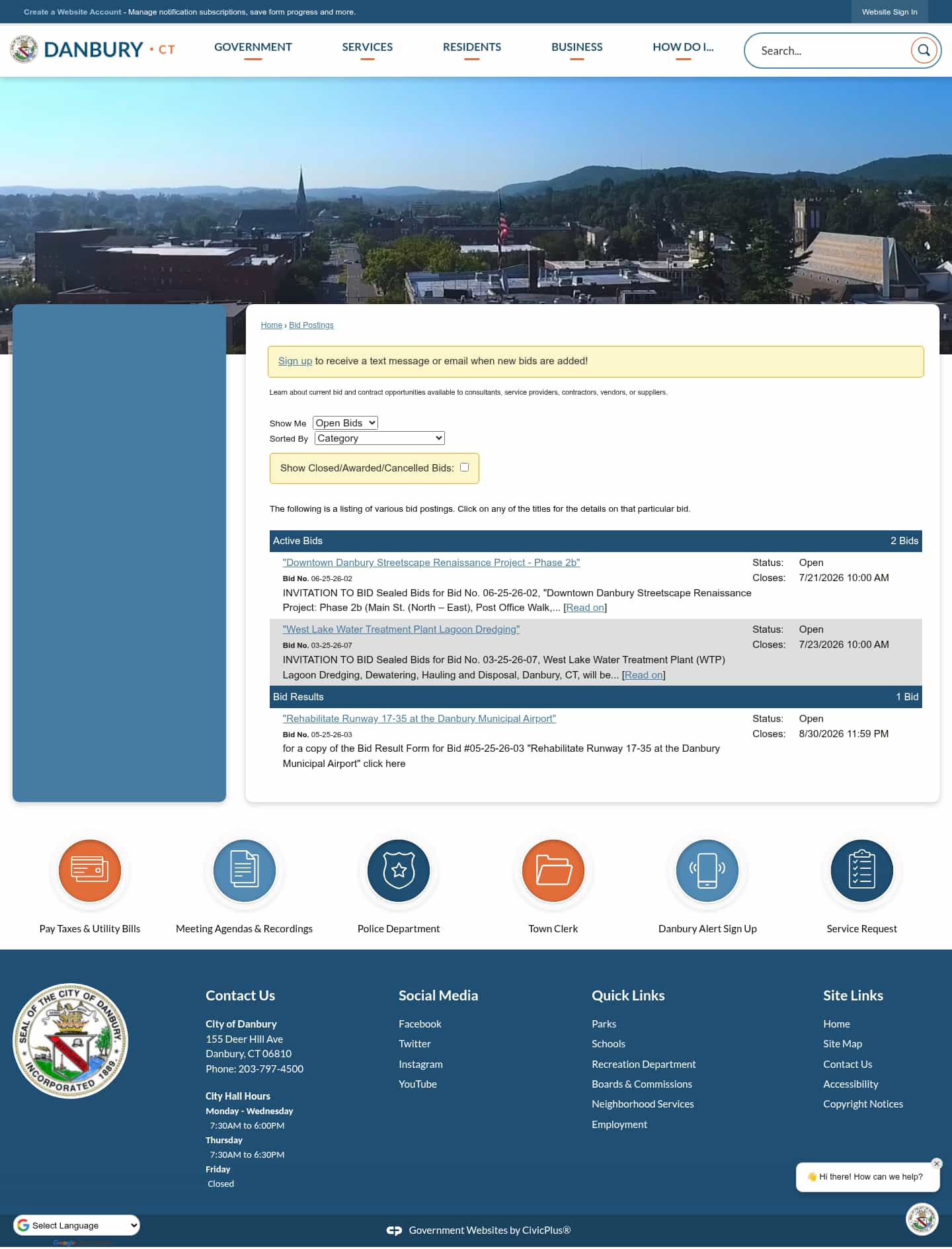952x1249 pixels.
Task: Click the Accessibility footer link
Action: (x=850, y=1084)
